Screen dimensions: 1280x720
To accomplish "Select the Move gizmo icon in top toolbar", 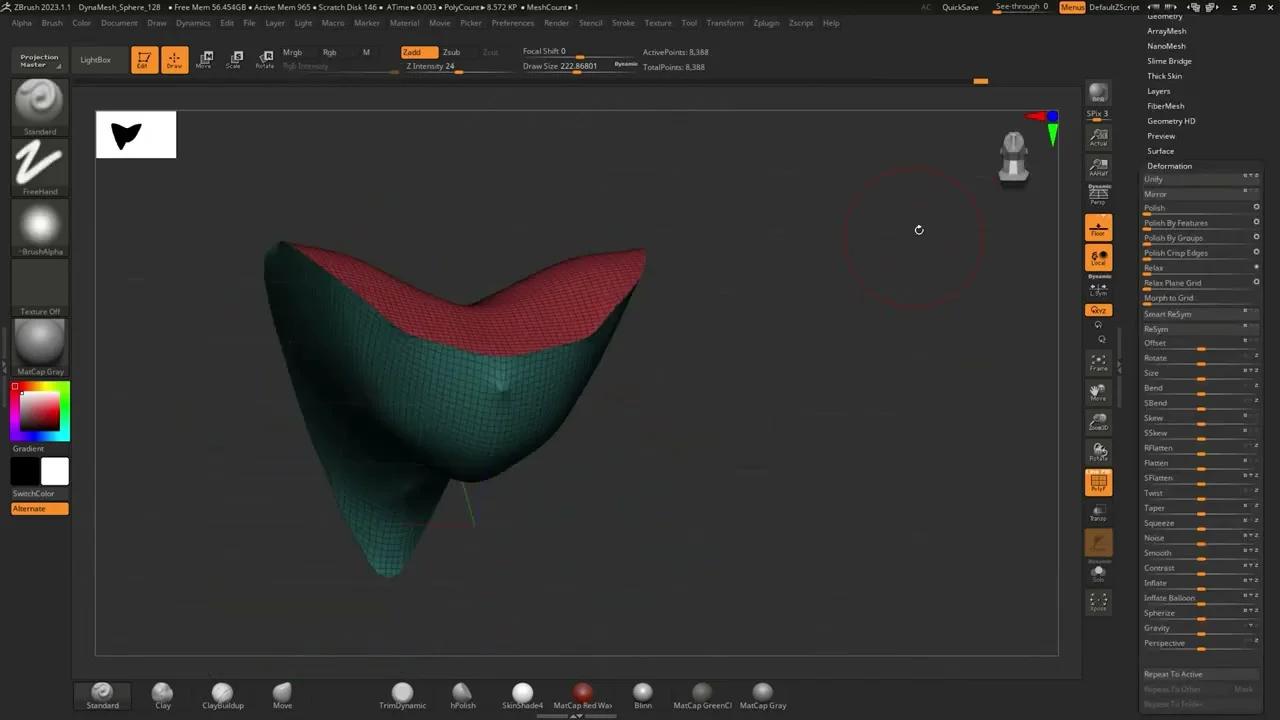I will [205, 58].
